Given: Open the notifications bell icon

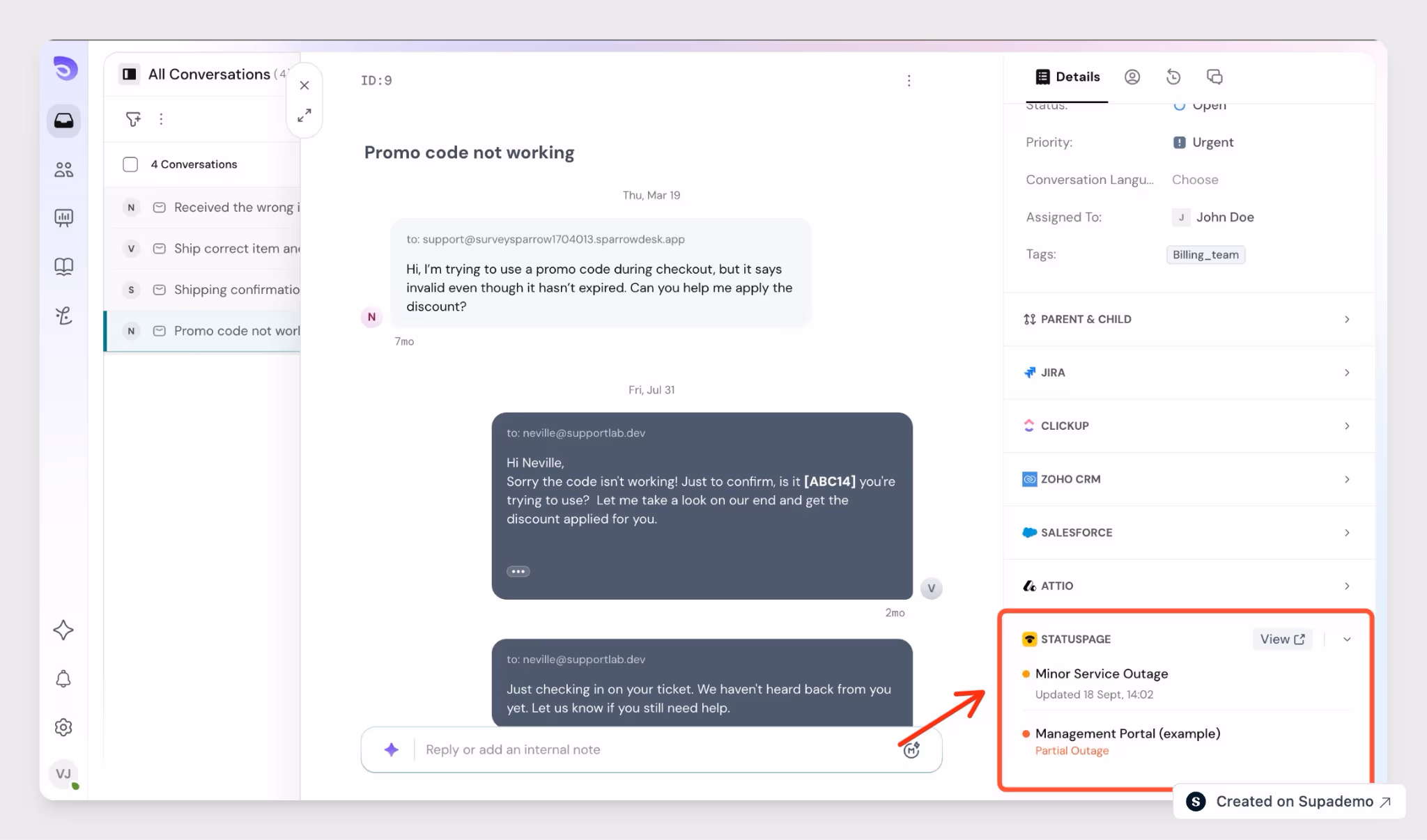Looking at the screenshot, I should tap(63, 678).
